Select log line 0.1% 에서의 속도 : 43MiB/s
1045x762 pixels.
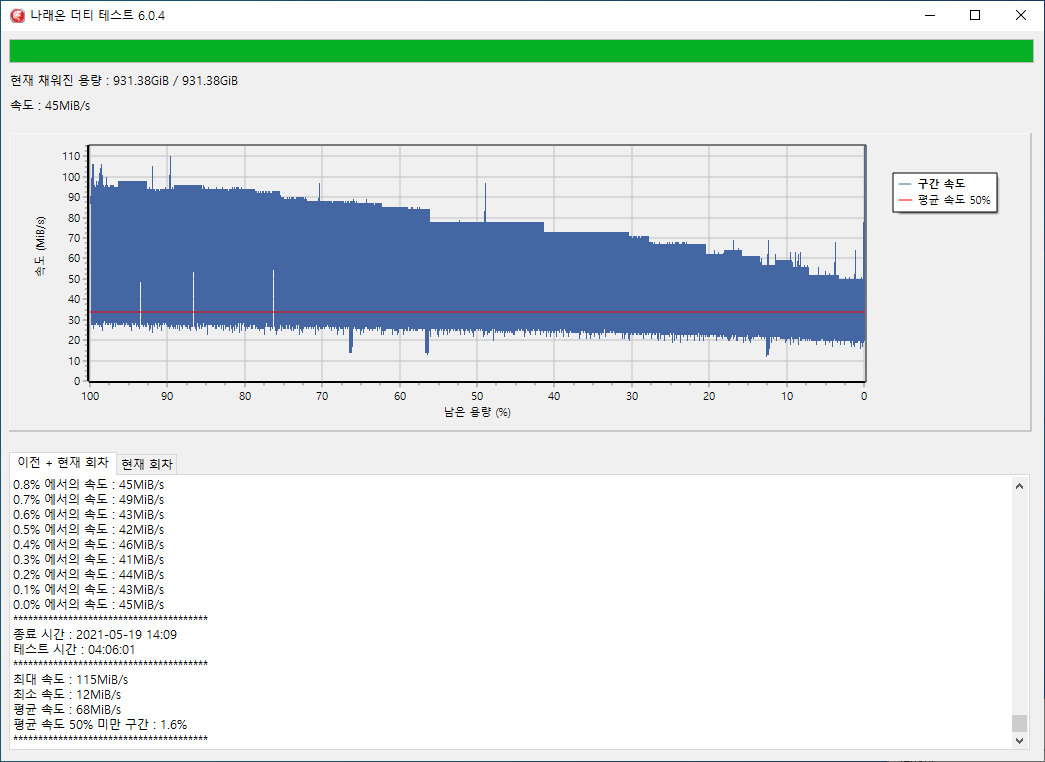[89, 589]
